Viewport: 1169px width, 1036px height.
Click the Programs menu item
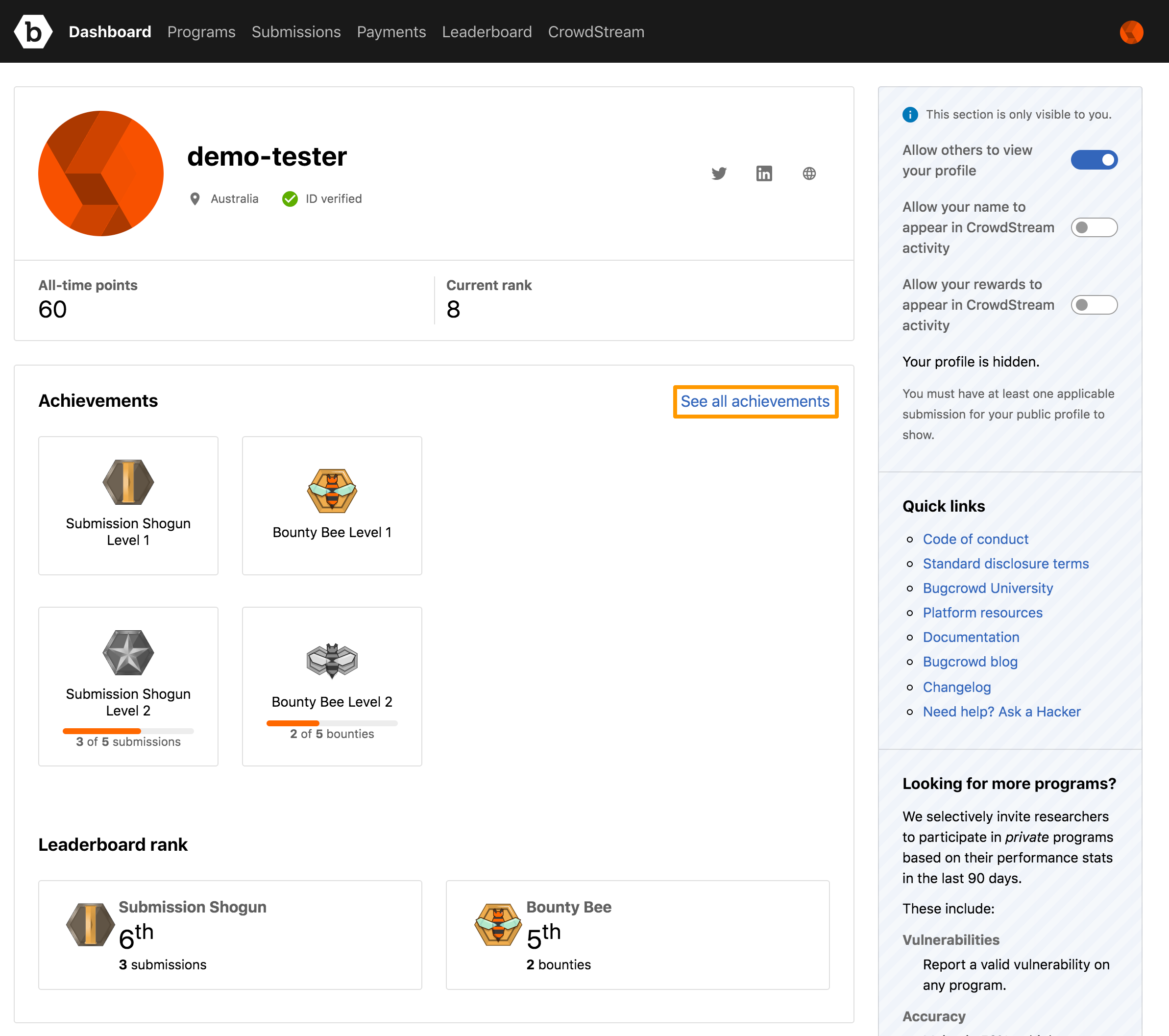202,31
